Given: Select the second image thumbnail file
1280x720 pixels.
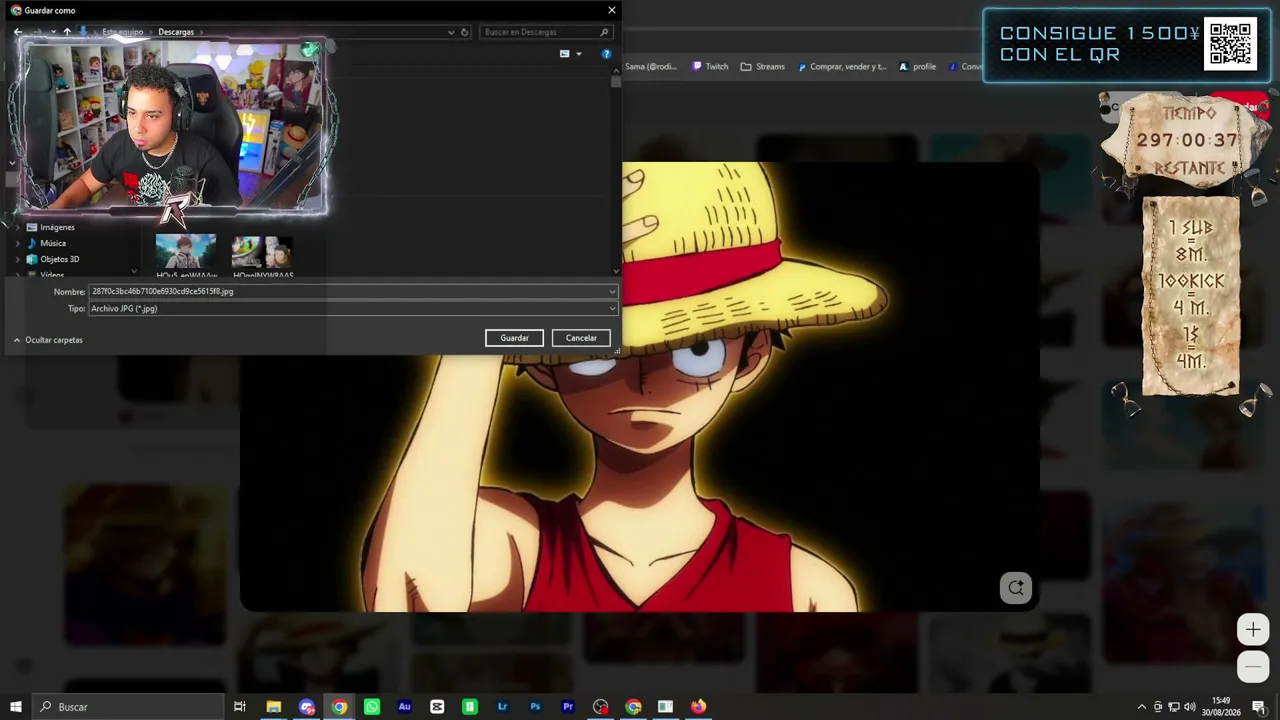Looking at the screenshot, I should tap(263, 254).
